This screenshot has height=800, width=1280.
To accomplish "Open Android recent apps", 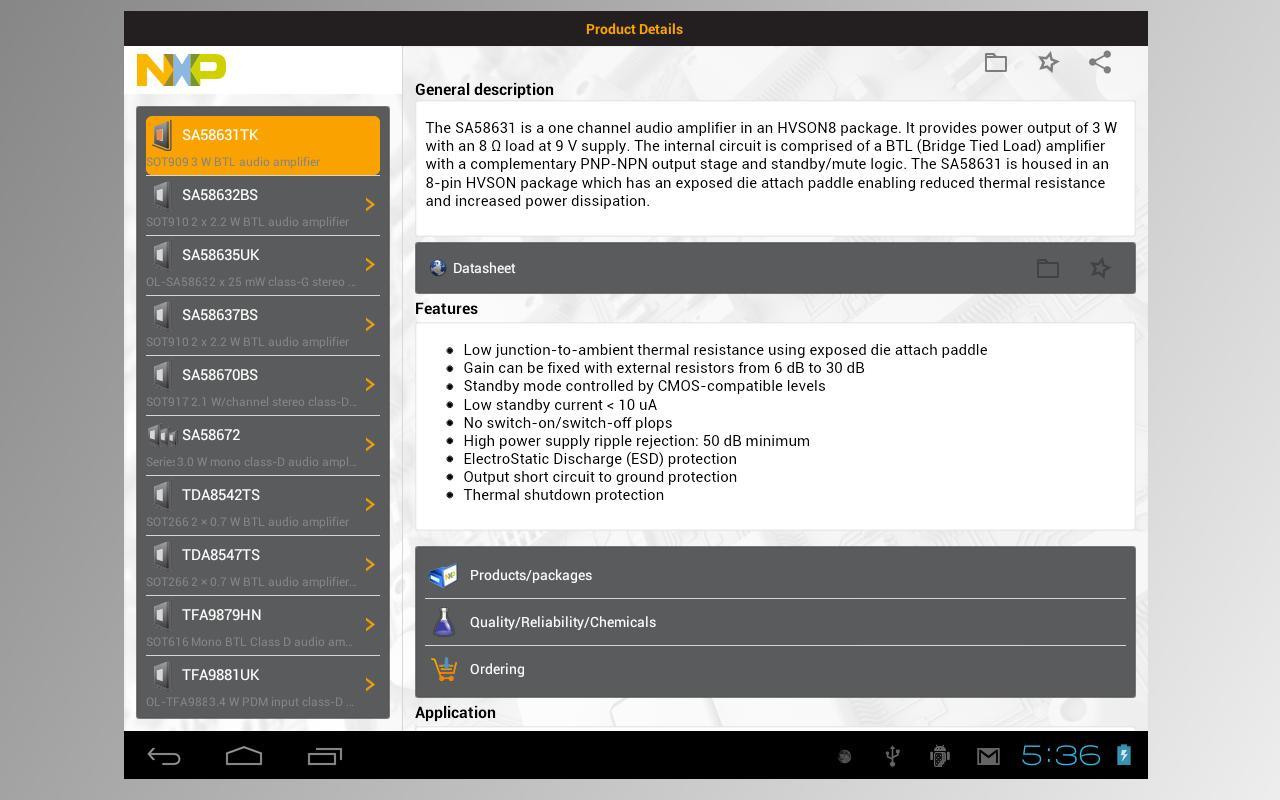I will [x=324, y=756].
